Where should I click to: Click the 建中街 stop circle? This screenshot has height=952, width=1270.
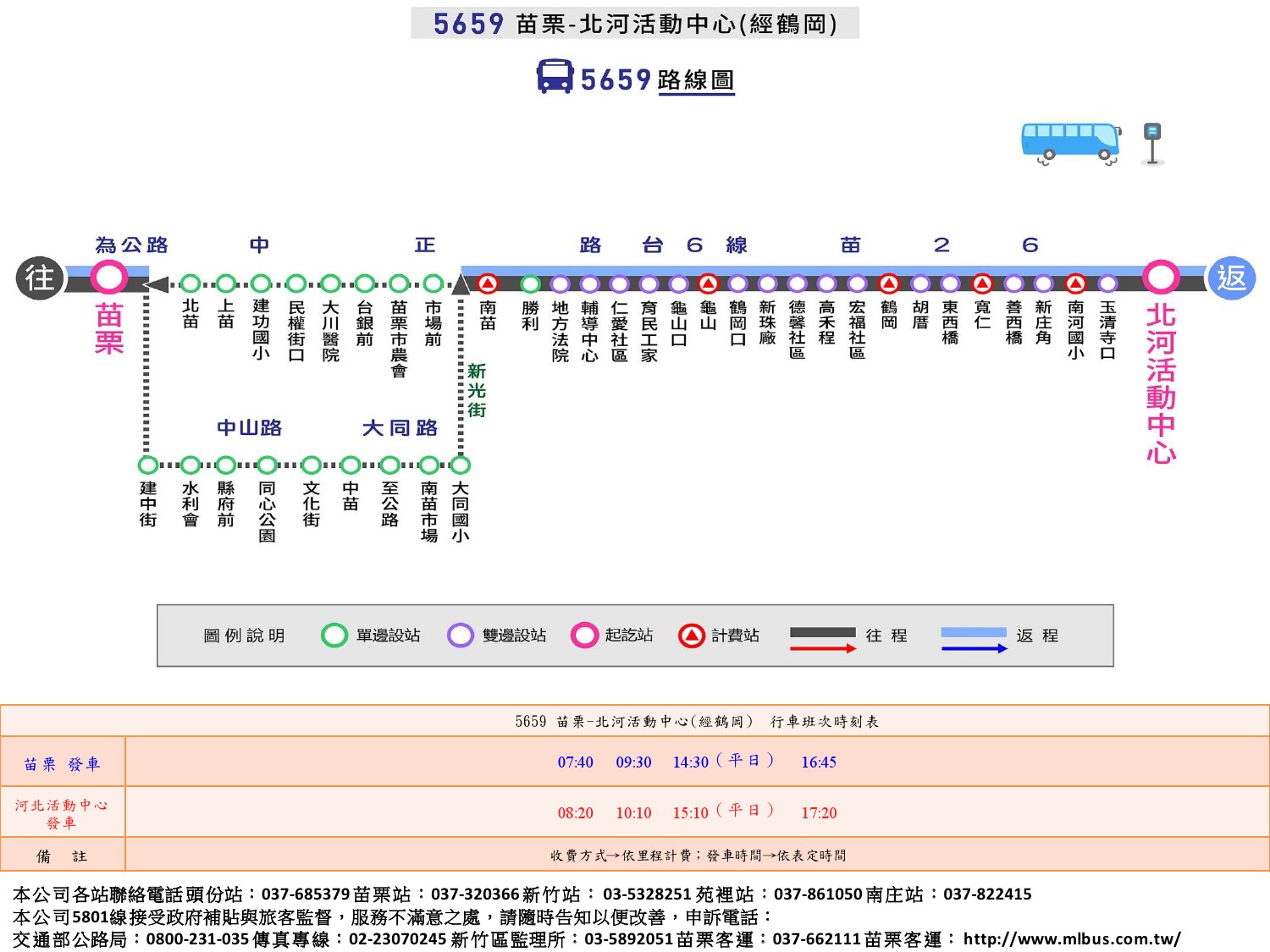point(148,465)
